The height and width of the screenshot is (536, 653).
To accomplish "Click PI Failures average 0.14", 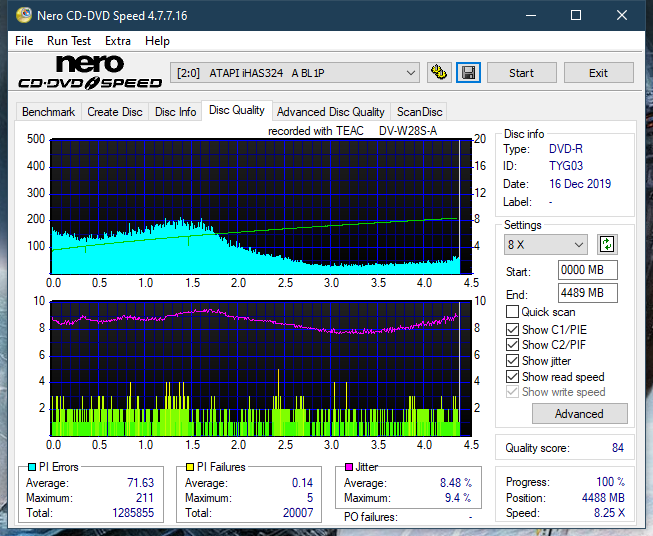I will pos(302,483).
